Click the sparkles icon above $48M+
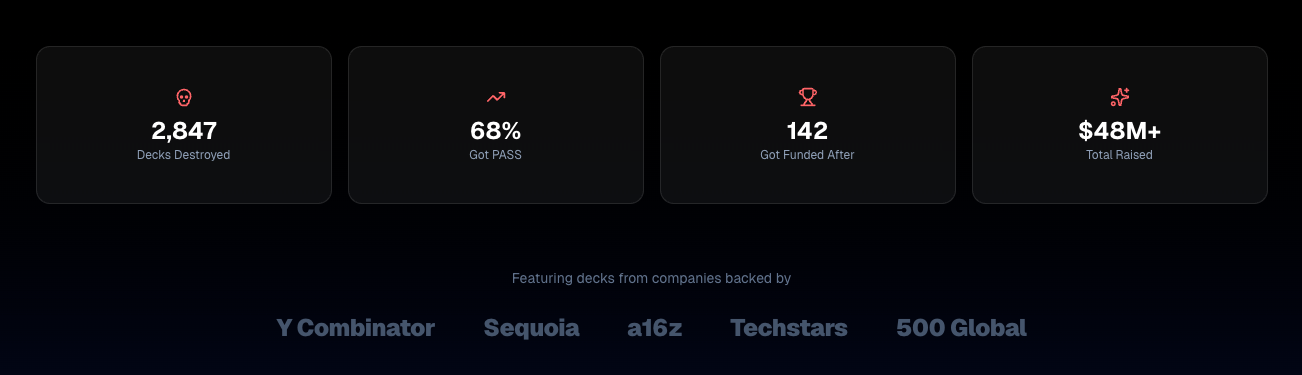1302x375 pixels. coord(1120,97)
